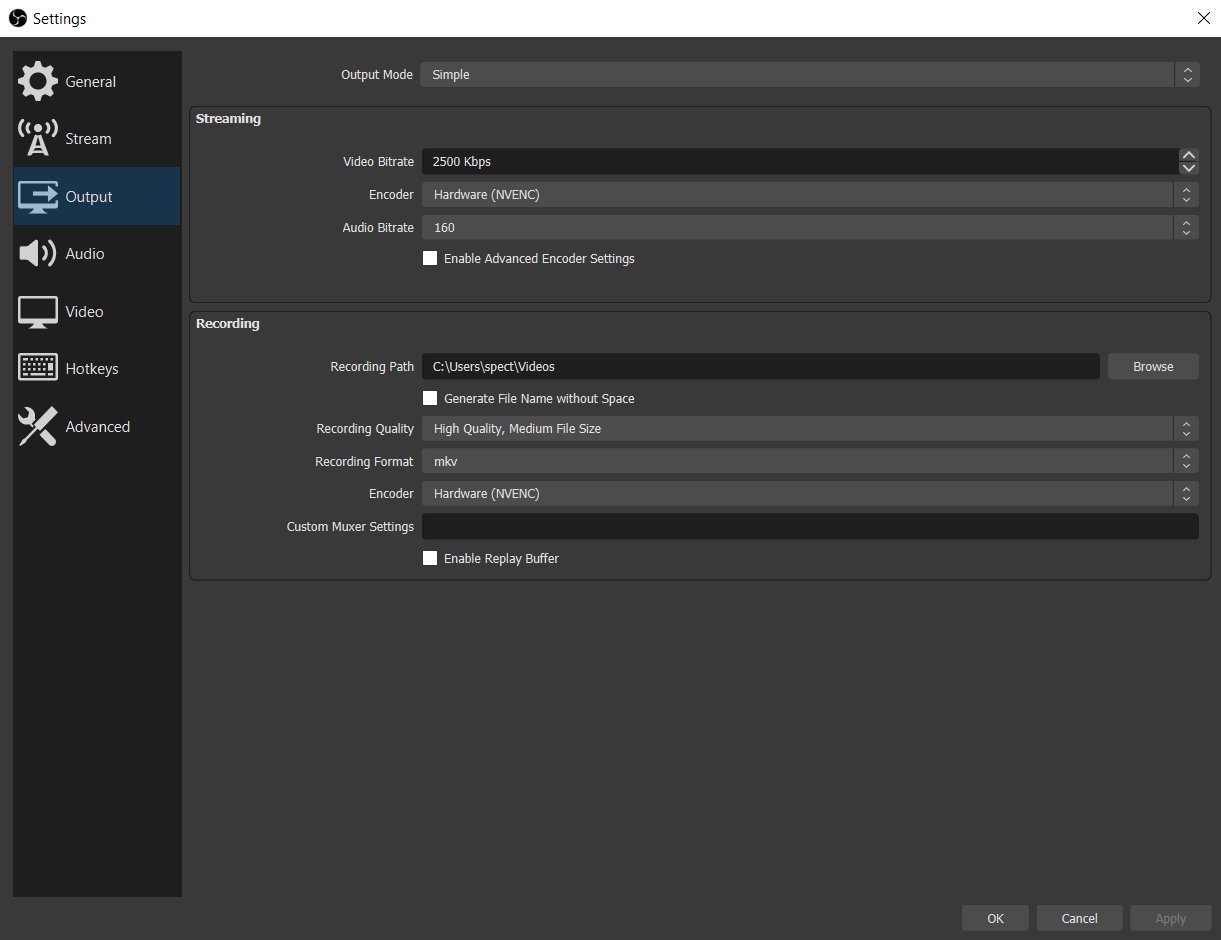Select the General settings gear icon
The width and height of the screenshot is (1221, 940).
point(37,81)
